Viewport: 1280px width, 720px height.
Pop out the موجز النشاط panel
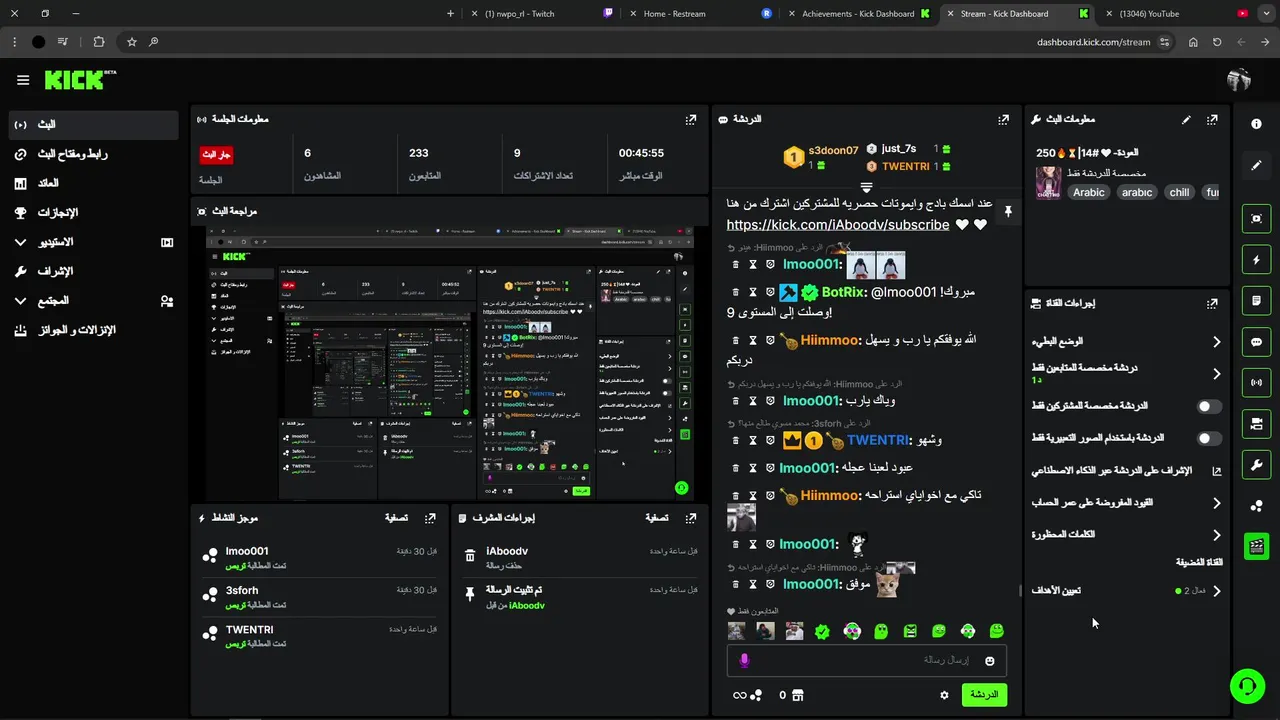point(430,518)
